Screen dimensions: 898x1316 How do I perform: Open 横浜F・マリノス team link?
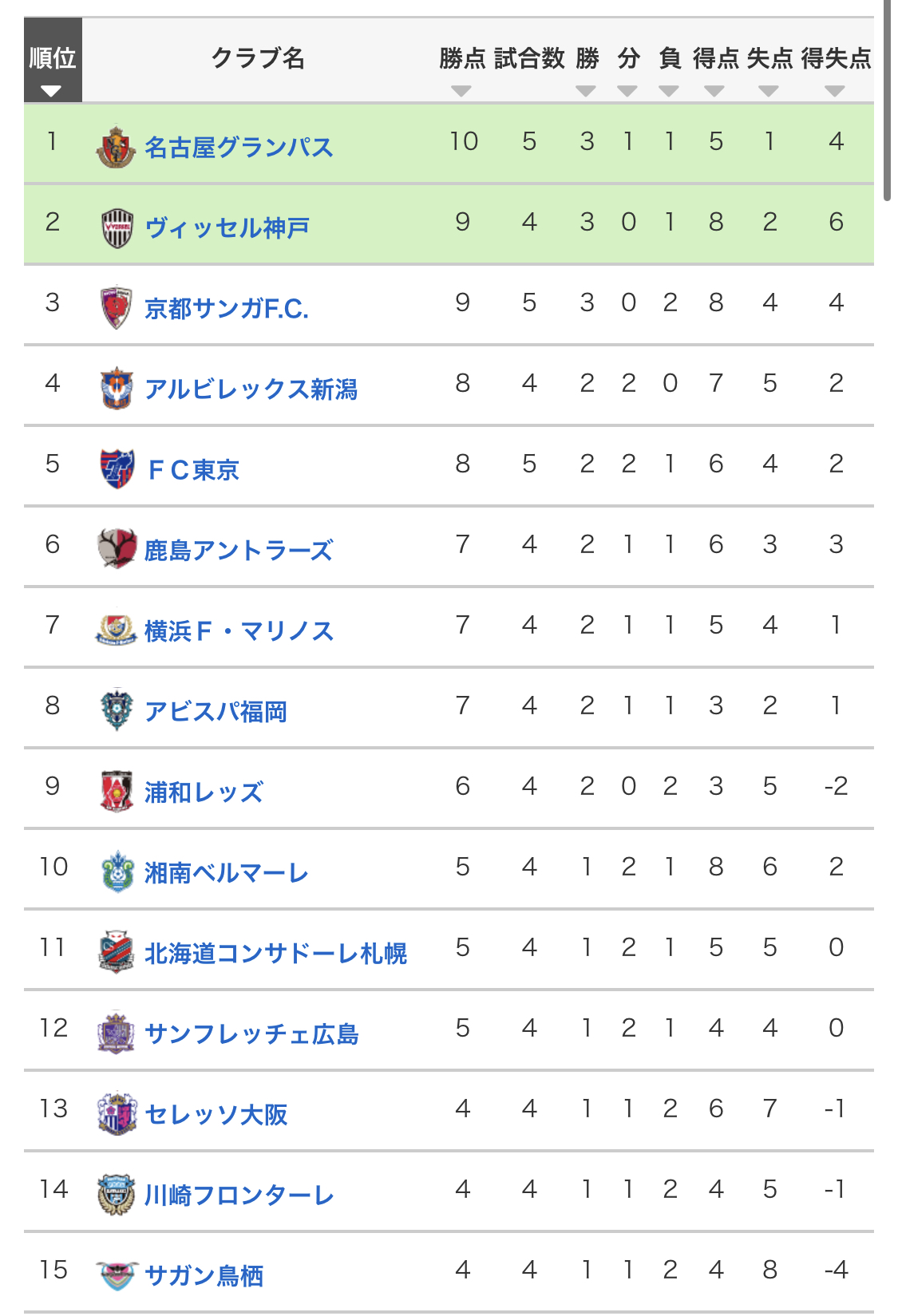click(x=239, y=631)
